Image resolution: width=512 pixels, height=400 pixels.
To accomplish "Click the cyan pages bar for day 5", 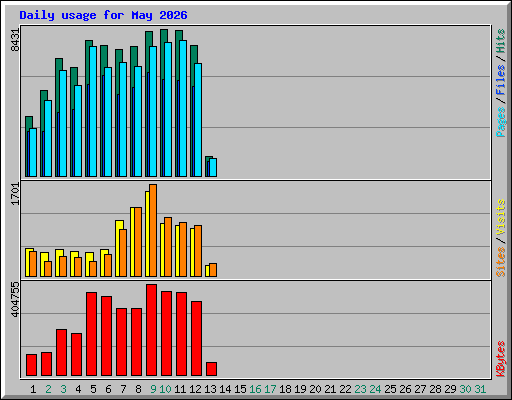I will point(93,111).
